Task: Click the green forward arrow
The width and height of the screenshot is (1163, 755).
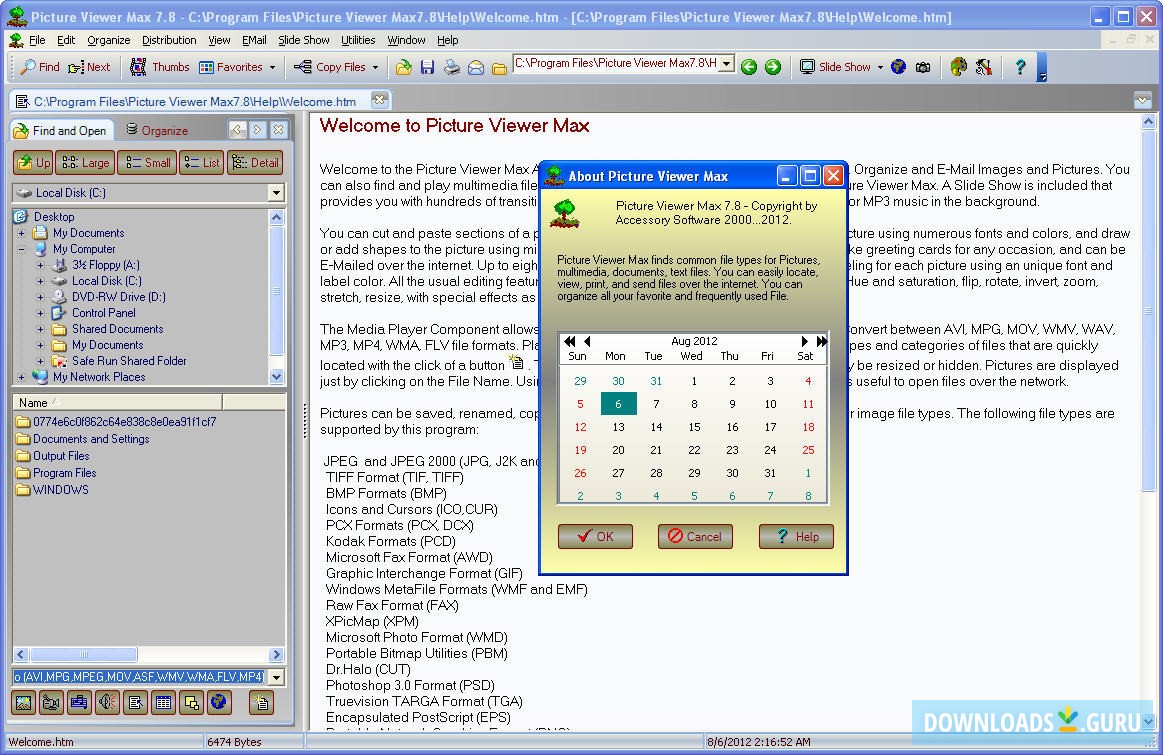Action: click(773, 67)
